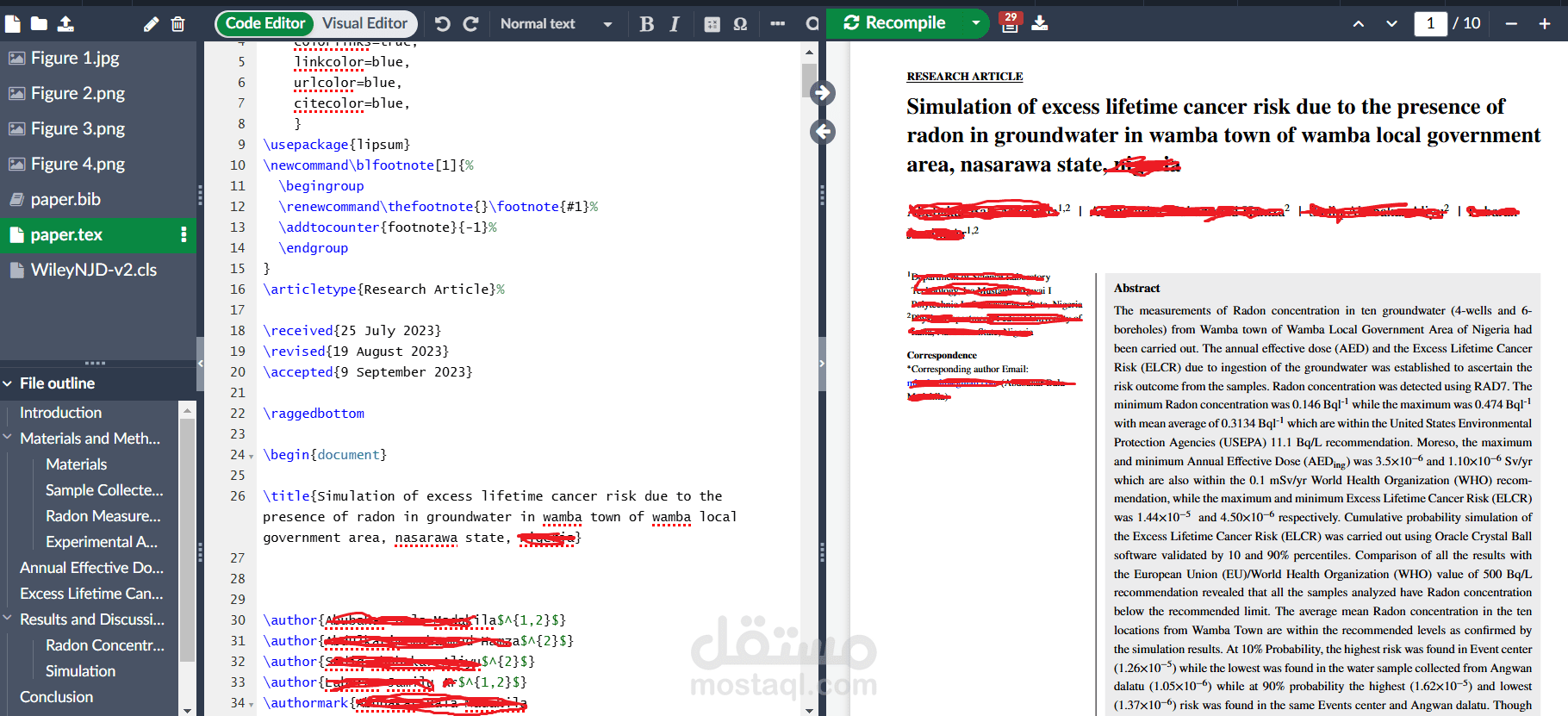This screenshot has height=716, width=1568.
Task: Go to Radon Concentr... outline entry
Action: pos(105,645)
